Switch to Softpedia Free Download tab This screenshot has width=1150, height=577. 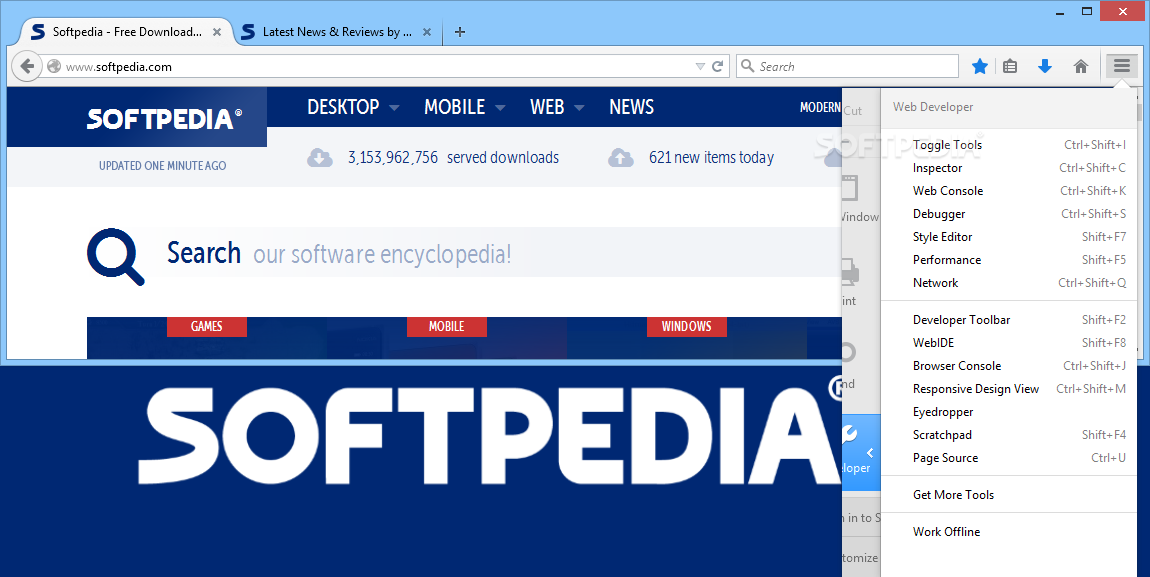[x=127, y=32]
